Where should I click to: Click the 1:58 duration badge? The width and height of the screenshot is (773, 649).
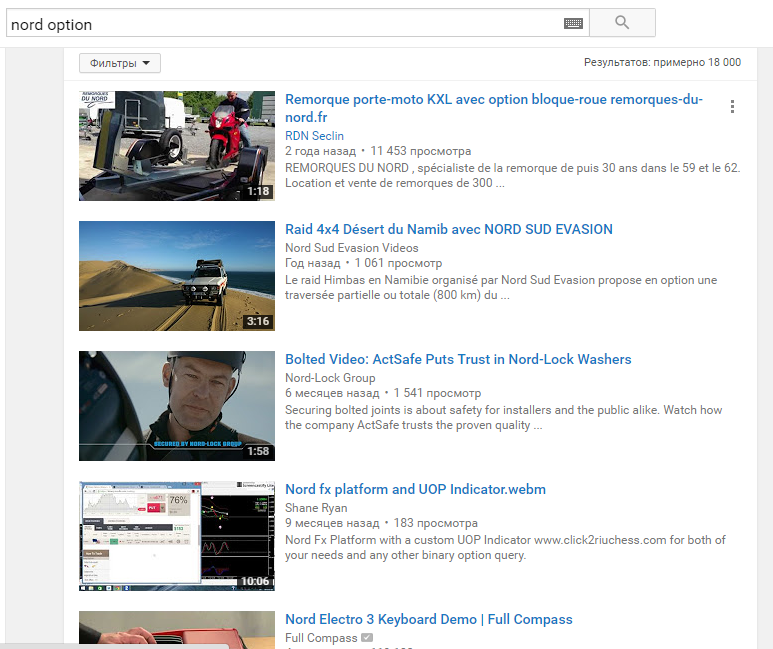[x=258, y=451]
